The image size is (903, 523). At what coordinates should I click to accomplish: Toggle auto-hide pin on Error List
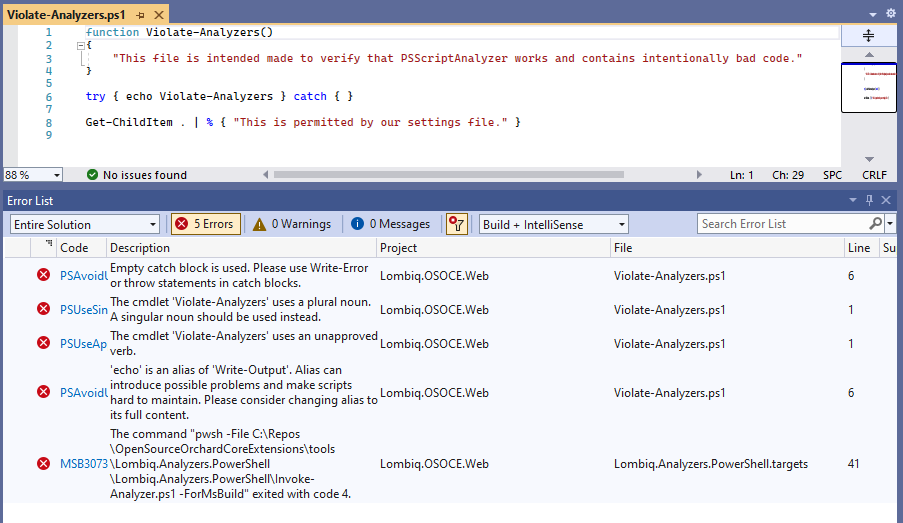coord(870,200)
